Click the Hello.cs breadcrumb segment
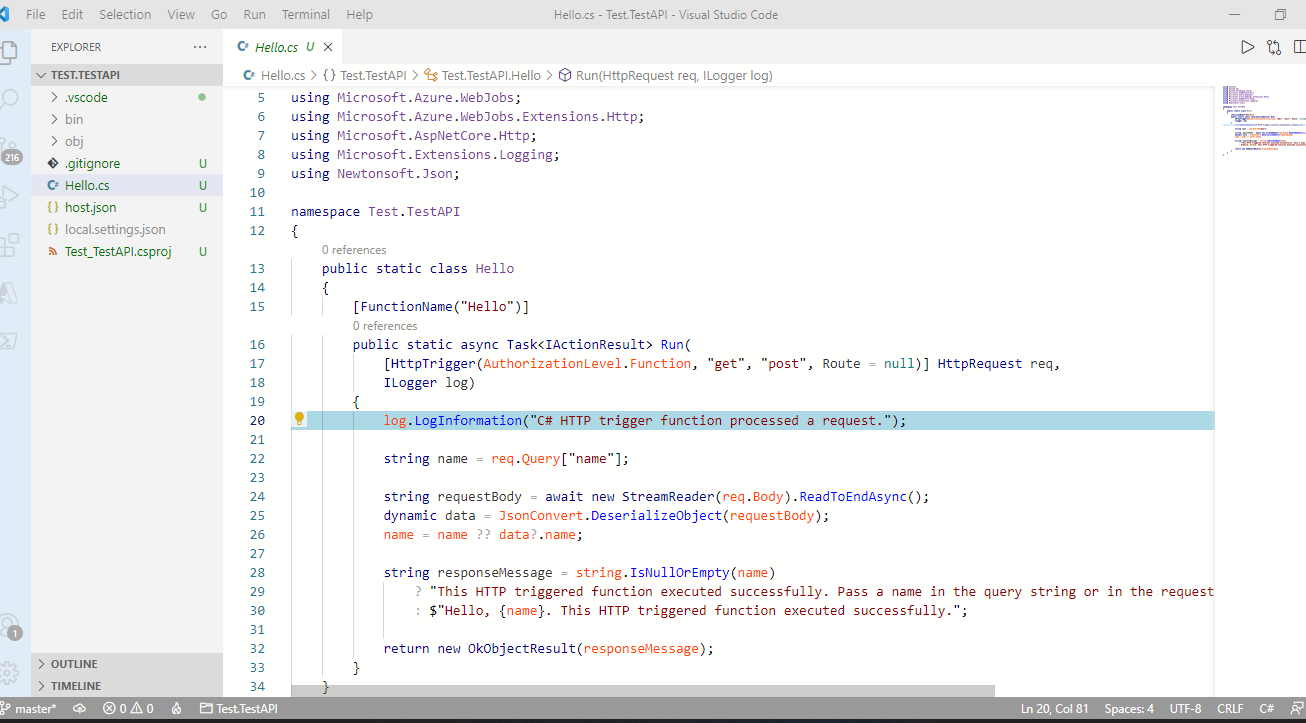1306x723 pixels. pos(275,75)
